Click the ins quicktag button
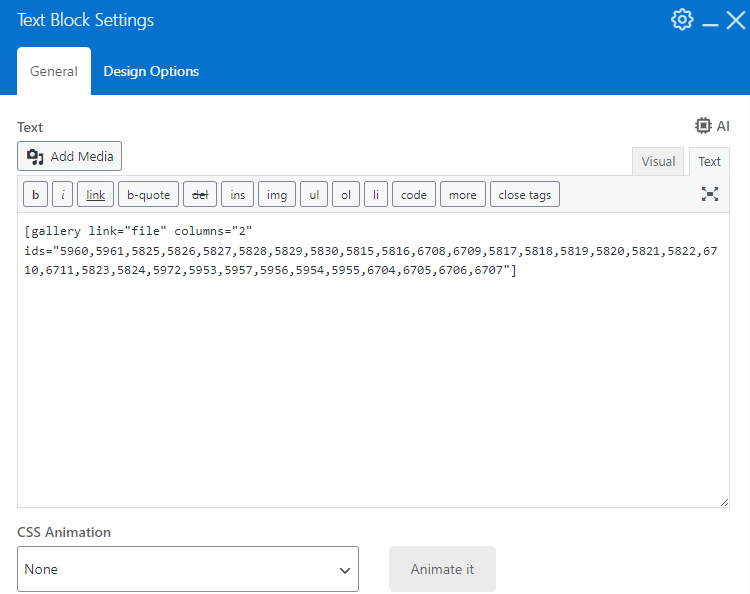The image size is (750, 594). [237, 195]
